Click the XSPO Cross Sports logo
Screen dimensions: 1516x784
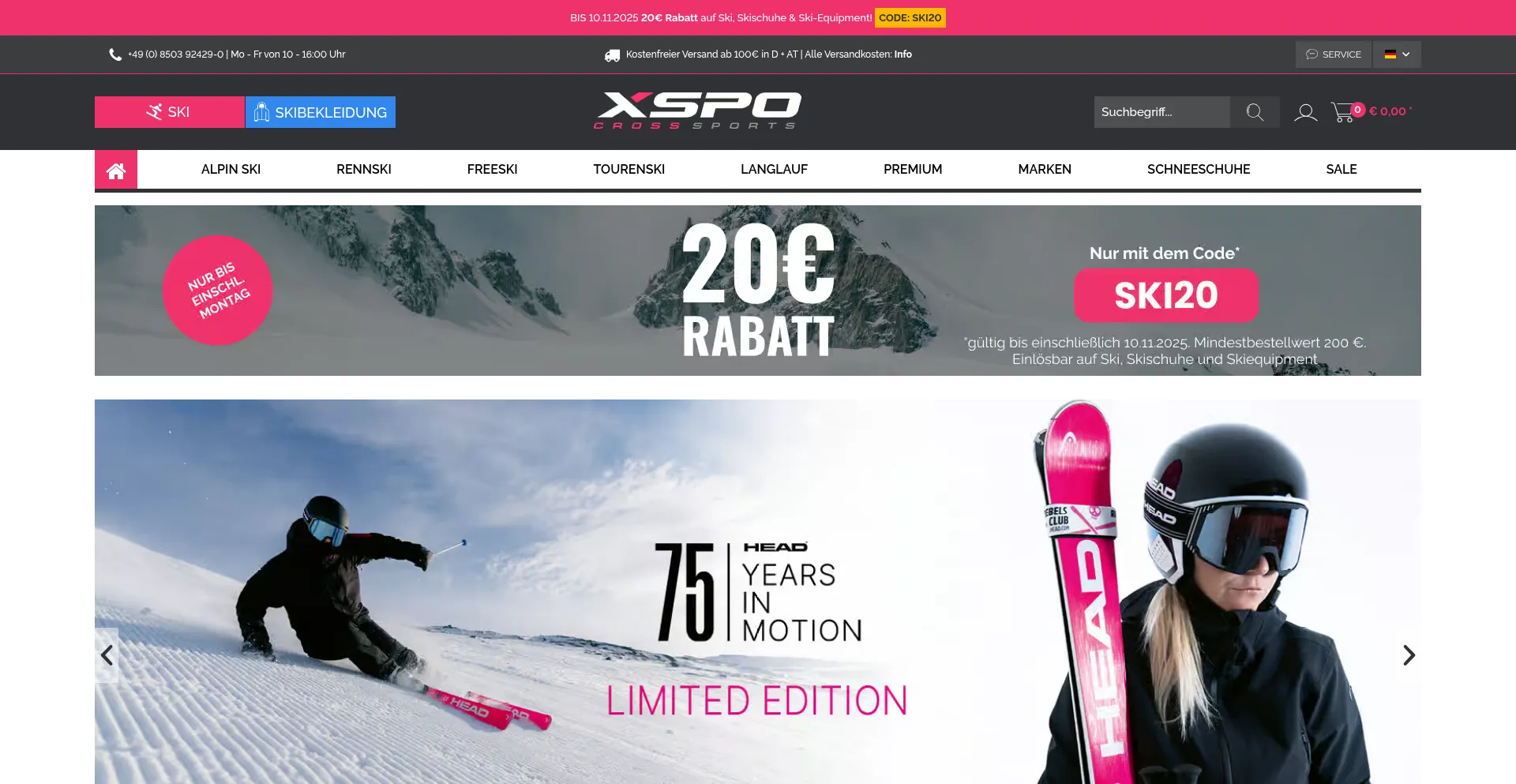[698, 111]
